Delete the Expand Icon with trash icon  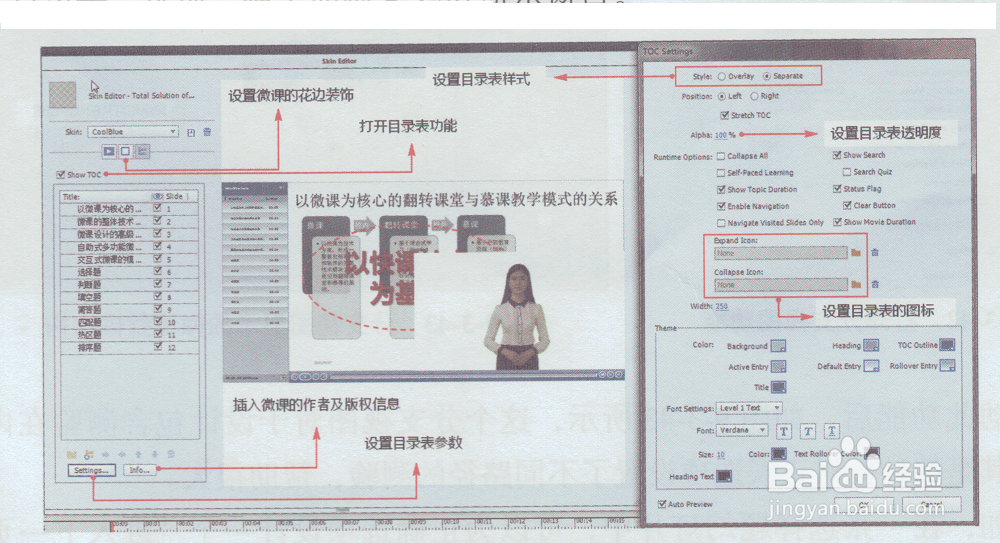pos(875,253)
